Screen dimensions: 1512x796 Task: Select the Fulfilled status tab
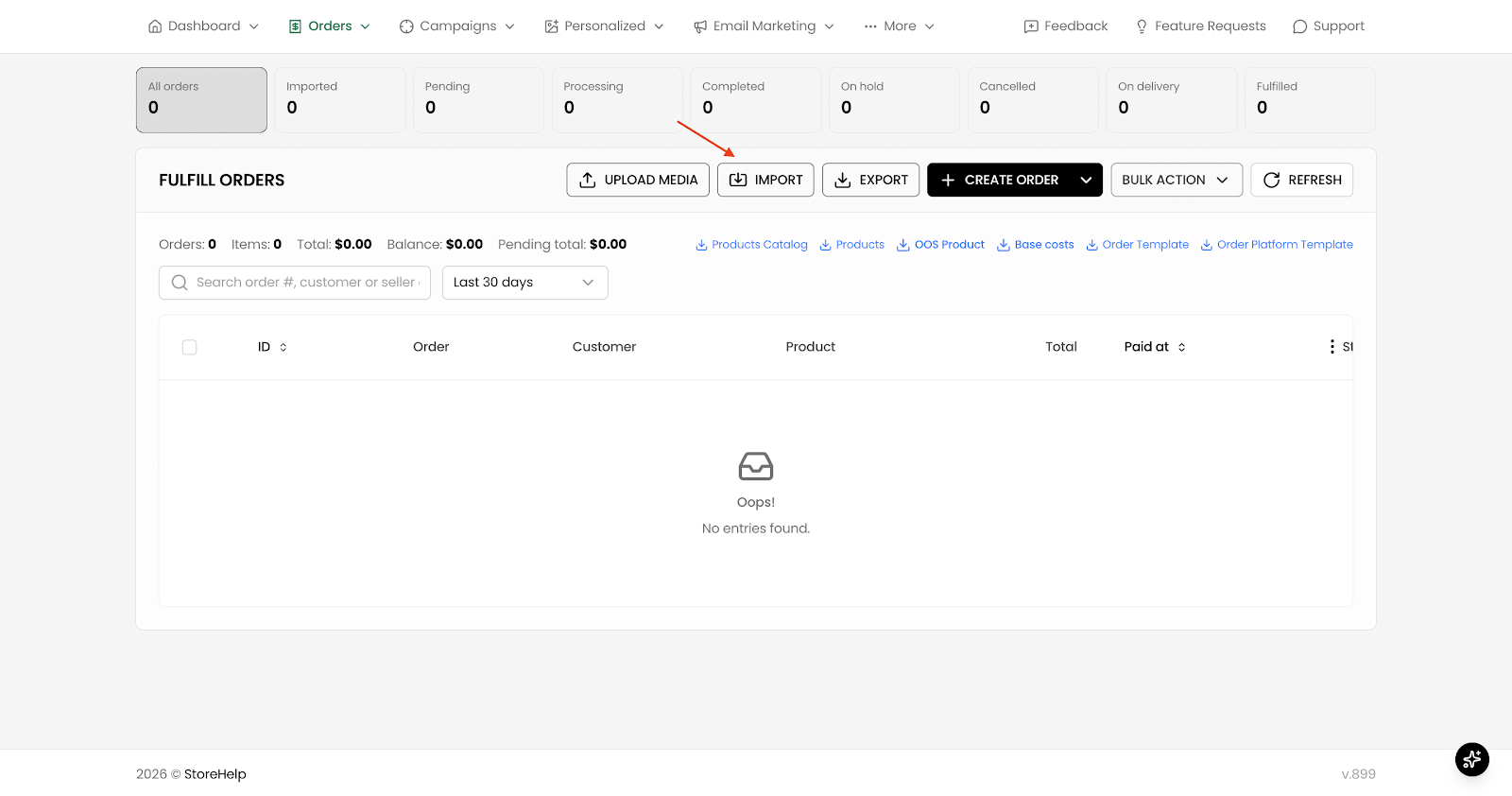[x=1310, y=100]
